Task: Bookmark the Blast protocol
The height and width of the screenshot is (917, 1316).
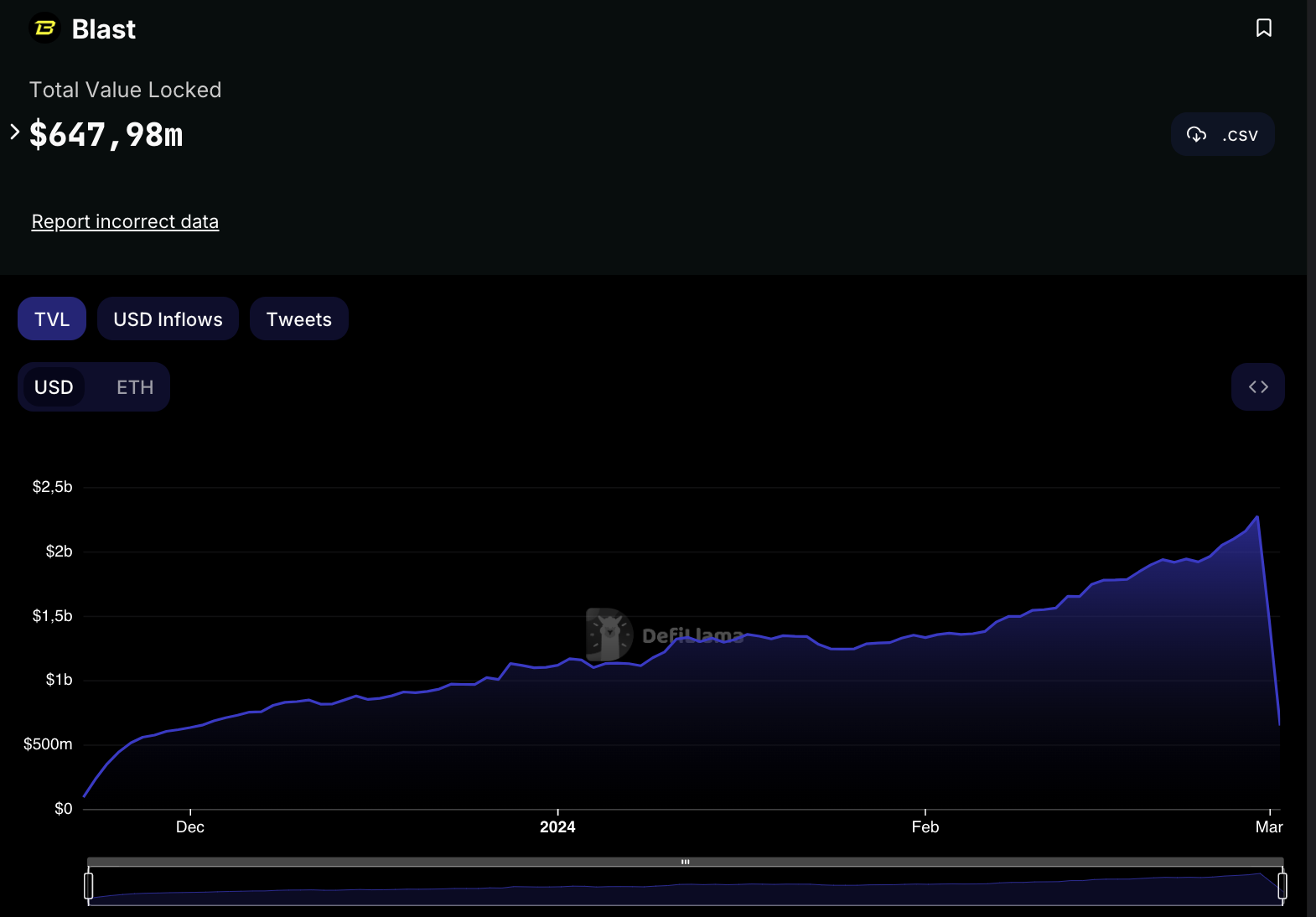Action: pos(1264,28)
